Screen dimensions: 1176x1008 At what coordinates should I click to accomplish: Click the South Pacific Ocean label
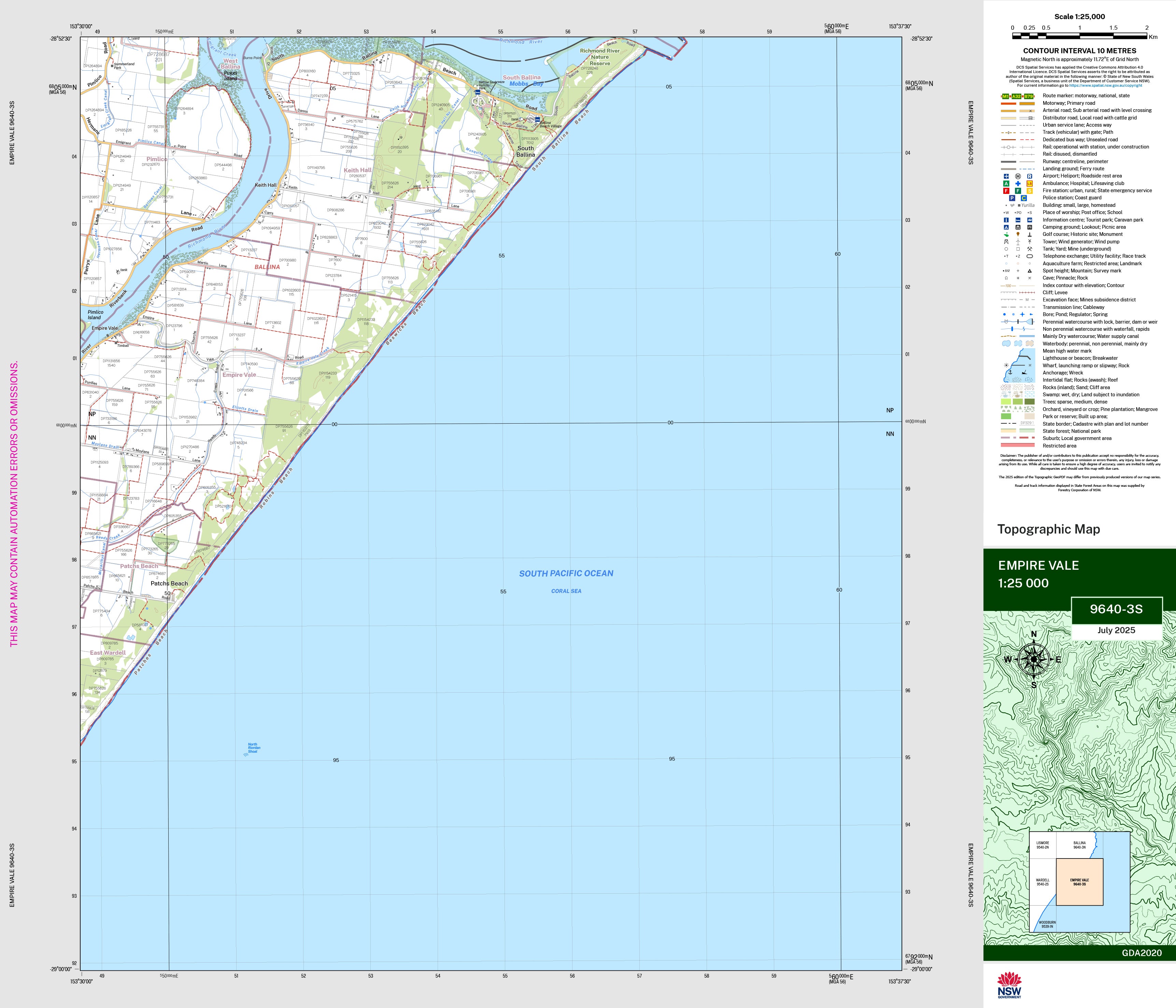click(566, 573)
